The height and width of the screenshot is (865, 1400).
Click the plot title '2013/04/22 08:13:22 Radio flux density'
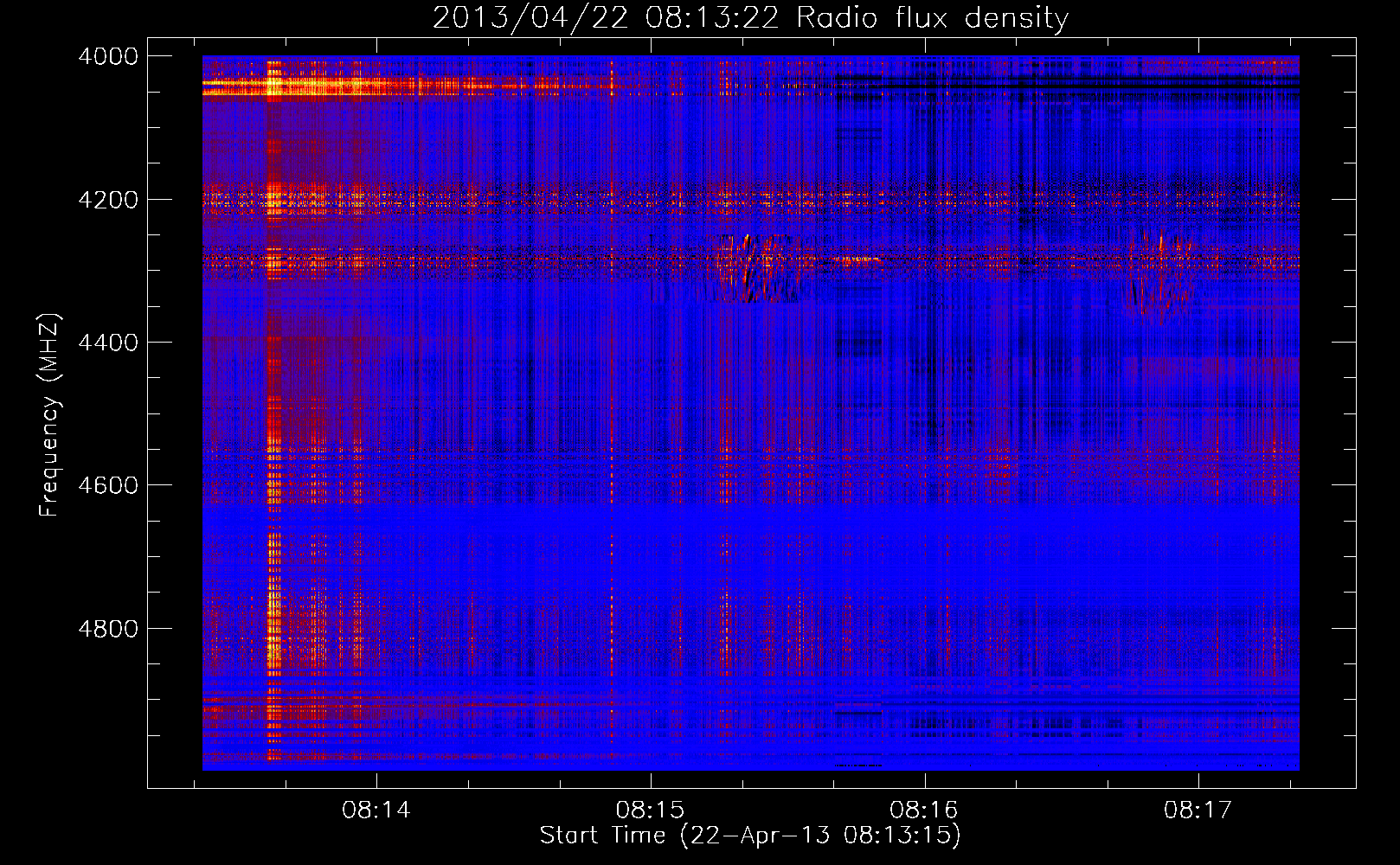[750, 17]
